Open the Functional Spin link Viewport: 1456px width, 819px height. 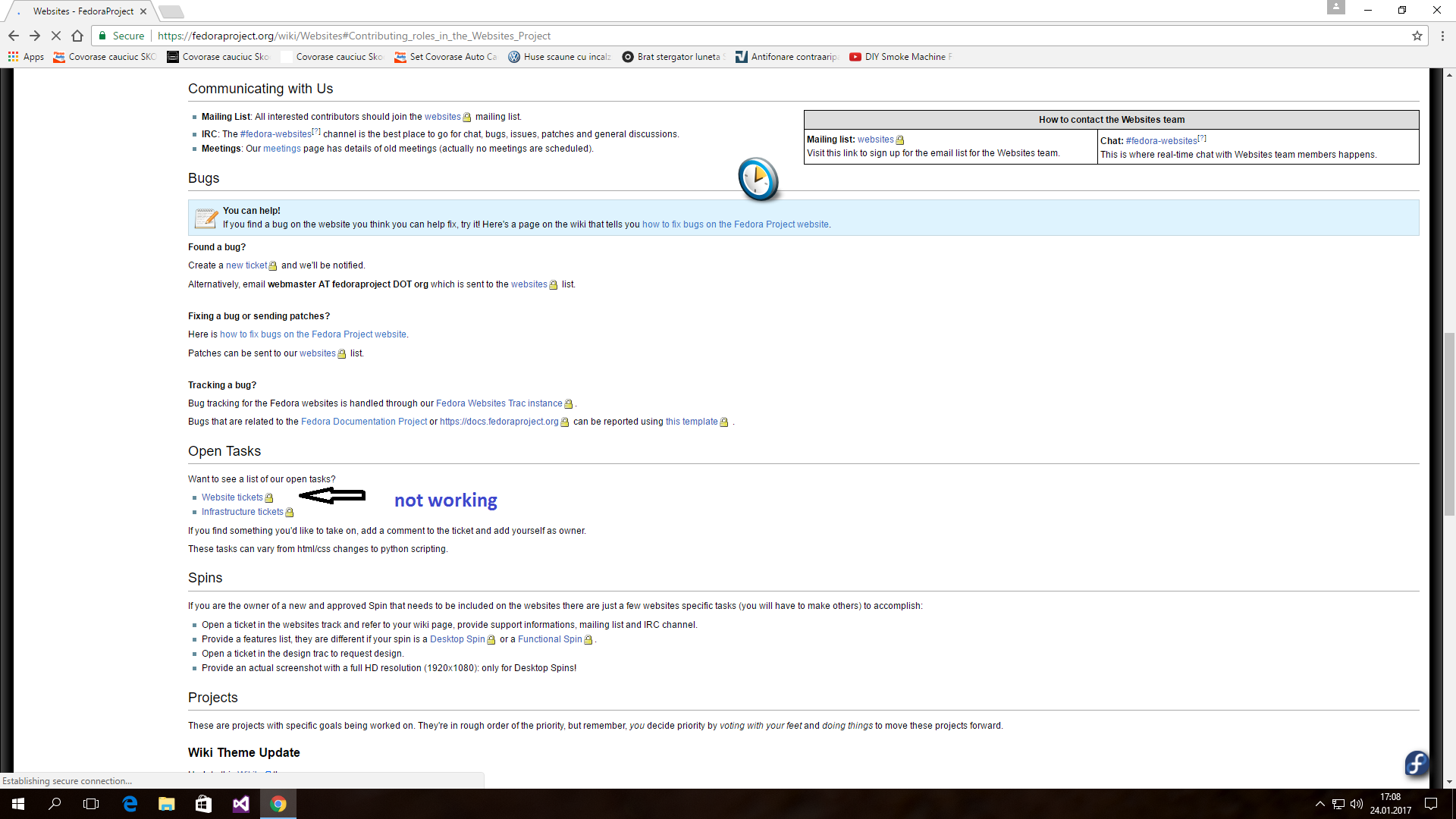[x=550, y=639]
